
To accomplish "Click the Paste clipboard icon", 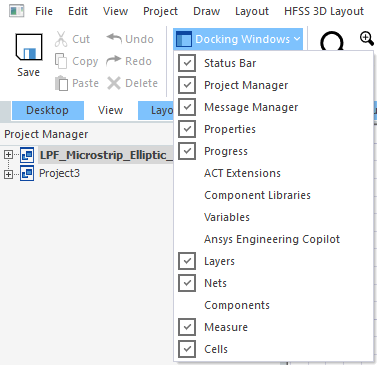I will pos(61,83).
